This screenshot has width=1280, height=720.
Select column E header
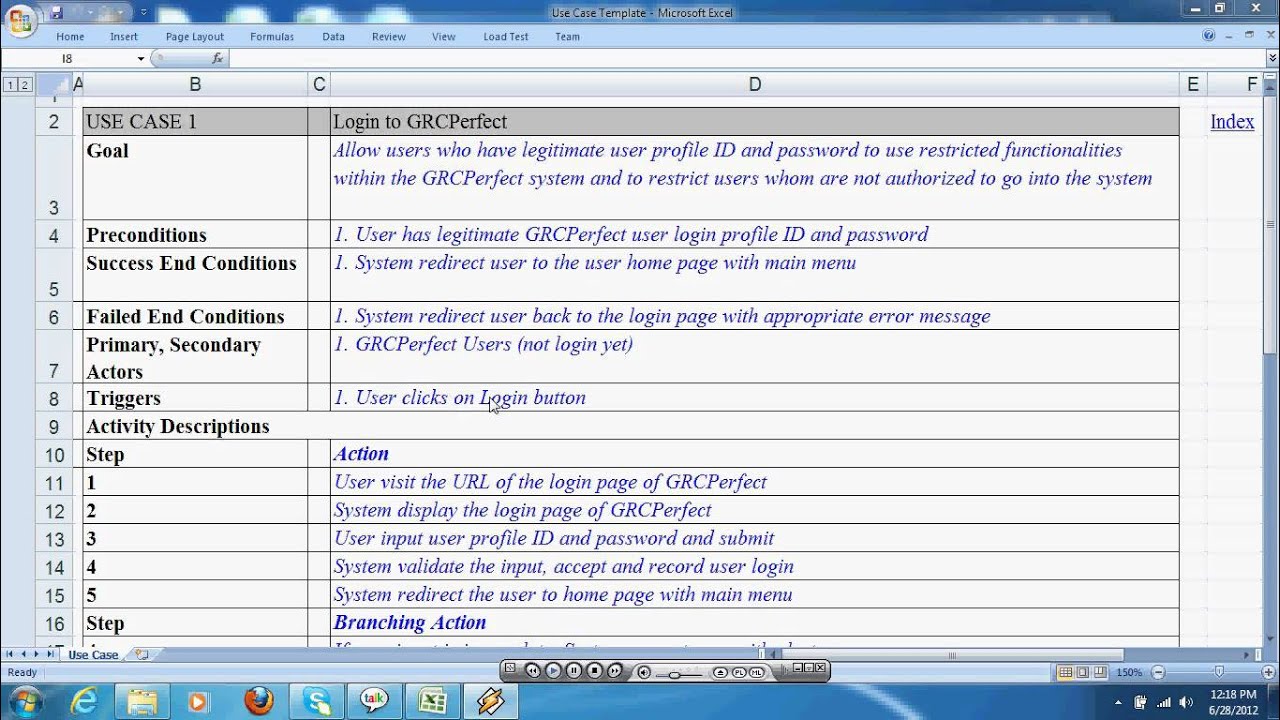[1193, 85]
